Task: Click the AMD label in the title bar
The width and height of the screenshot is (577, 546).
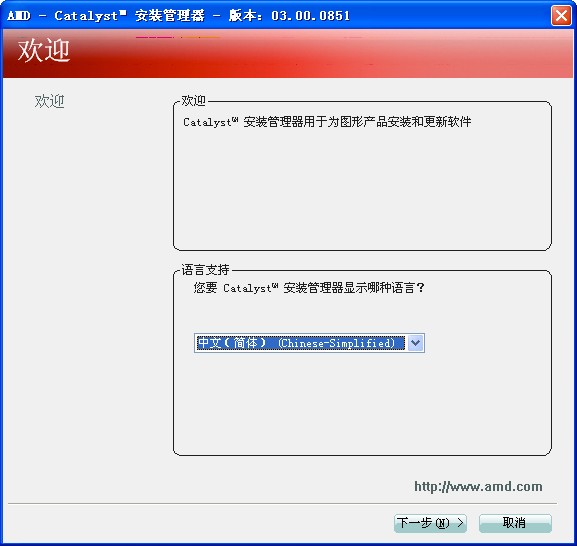Action: click(x=19, y=15)
